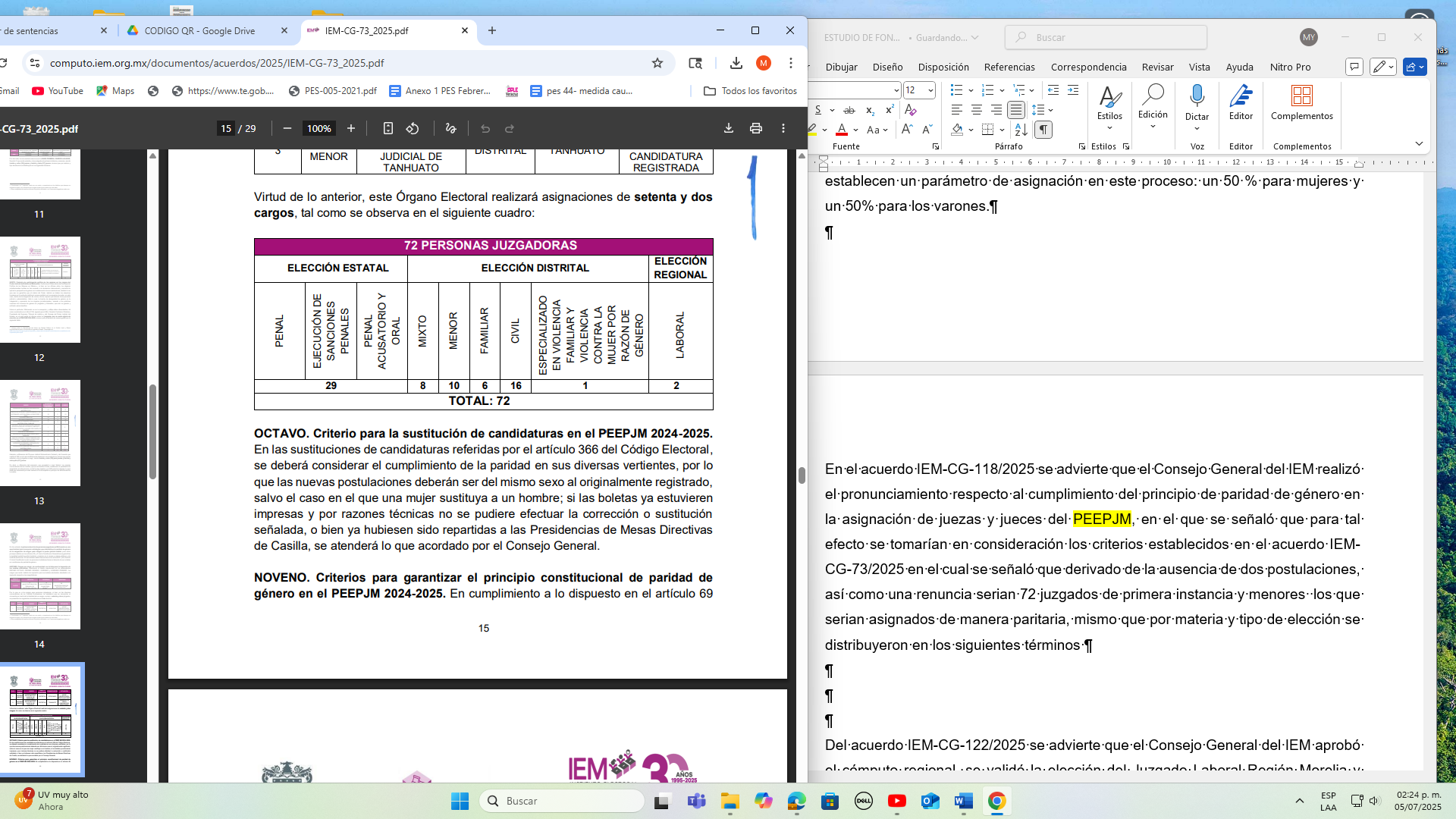
Task: Open the Disposición ribbon tab
Action: 943,67
